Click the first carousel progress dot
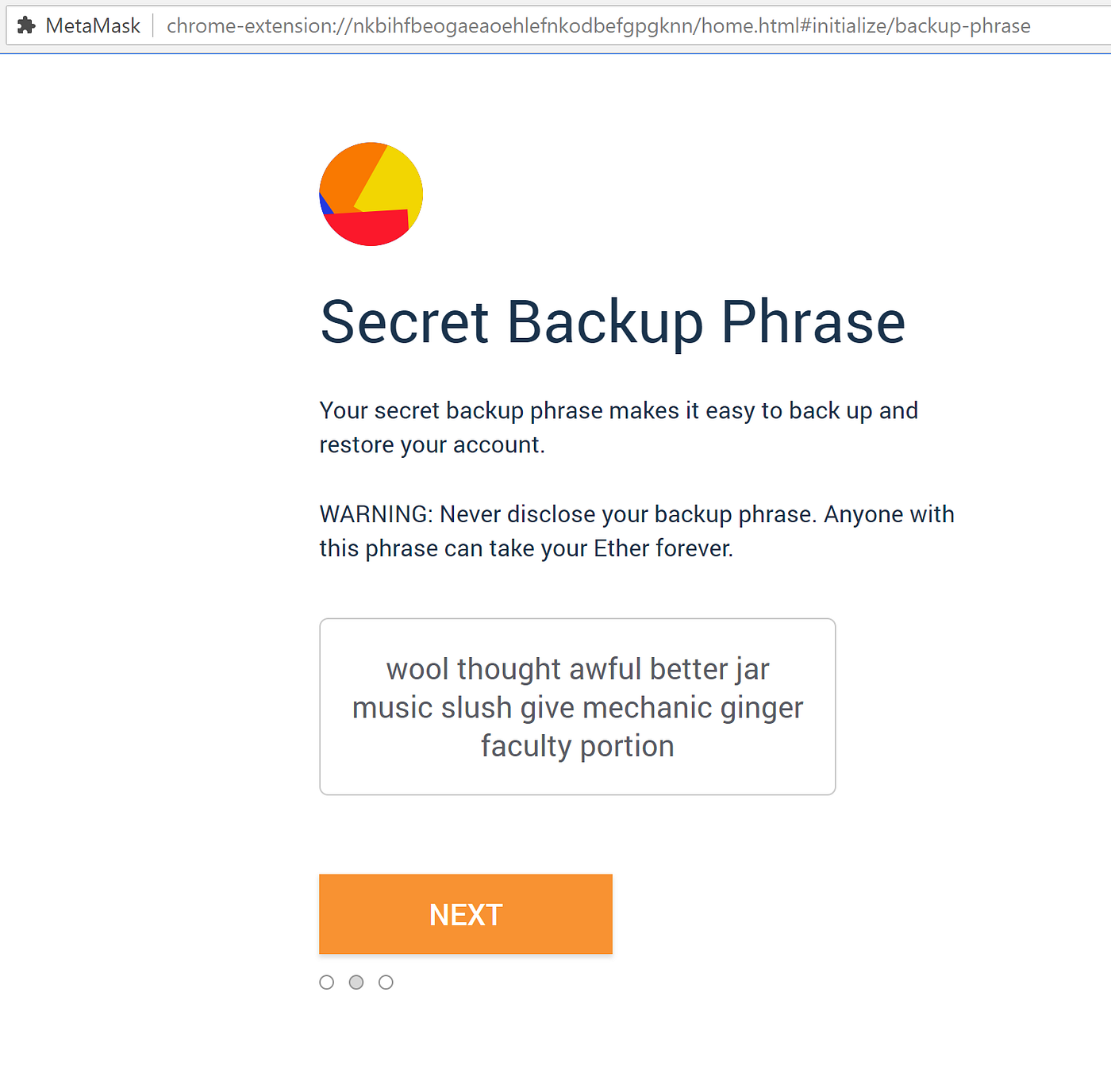 coord(327,982)
